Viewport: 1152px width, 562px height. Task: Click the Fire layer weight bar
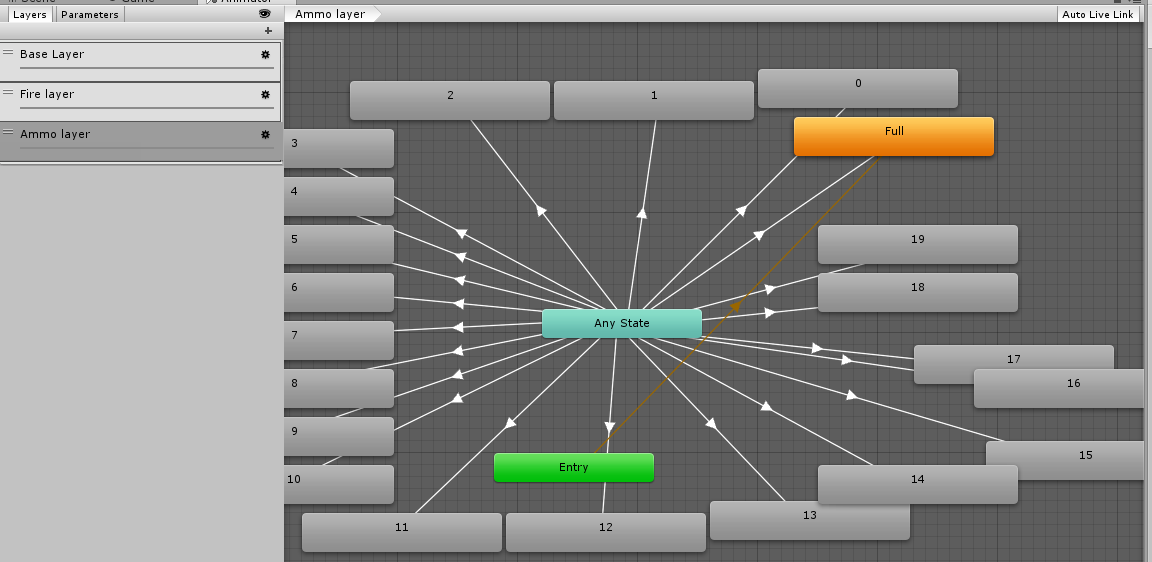tap(147, 108)
